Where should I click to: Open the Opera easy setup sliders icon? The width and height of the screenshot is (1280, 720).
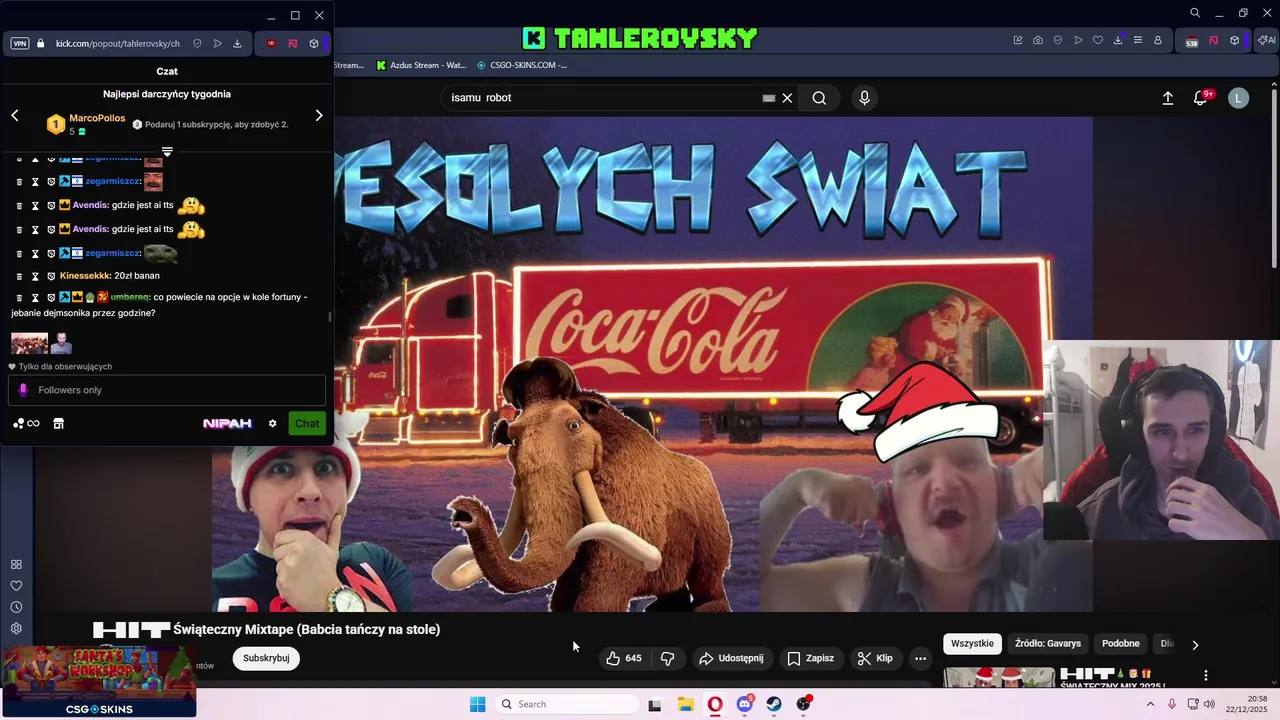point(1138,40)
